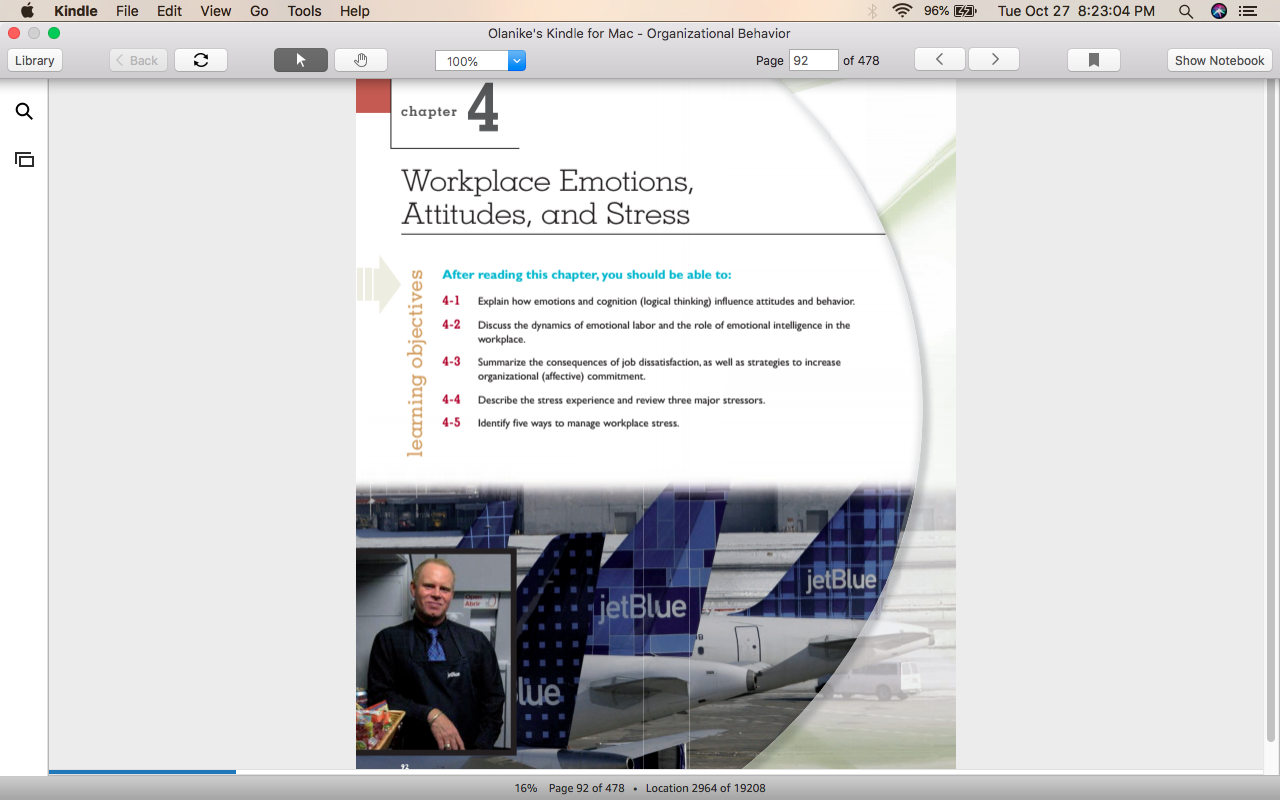1280x800 pixels.
Task: Open the Edit menu
Action: [169, 11]
